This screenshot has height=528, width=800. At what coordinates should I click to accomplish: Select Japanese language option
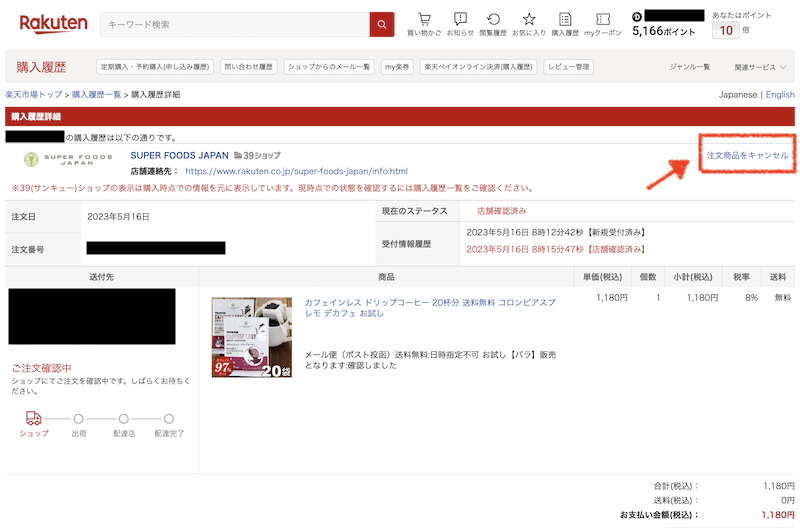coord(738,94)
